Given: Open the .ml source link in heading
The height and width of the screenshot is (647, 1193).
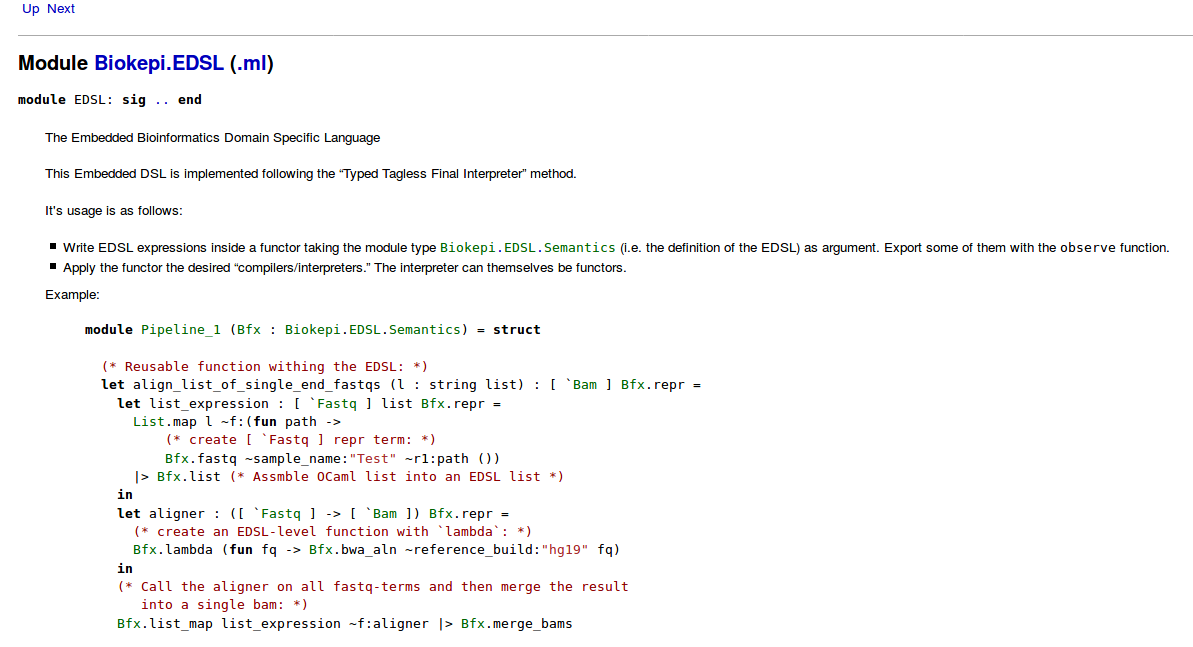Looking at the screenshot, I should (x=251, y=64).
